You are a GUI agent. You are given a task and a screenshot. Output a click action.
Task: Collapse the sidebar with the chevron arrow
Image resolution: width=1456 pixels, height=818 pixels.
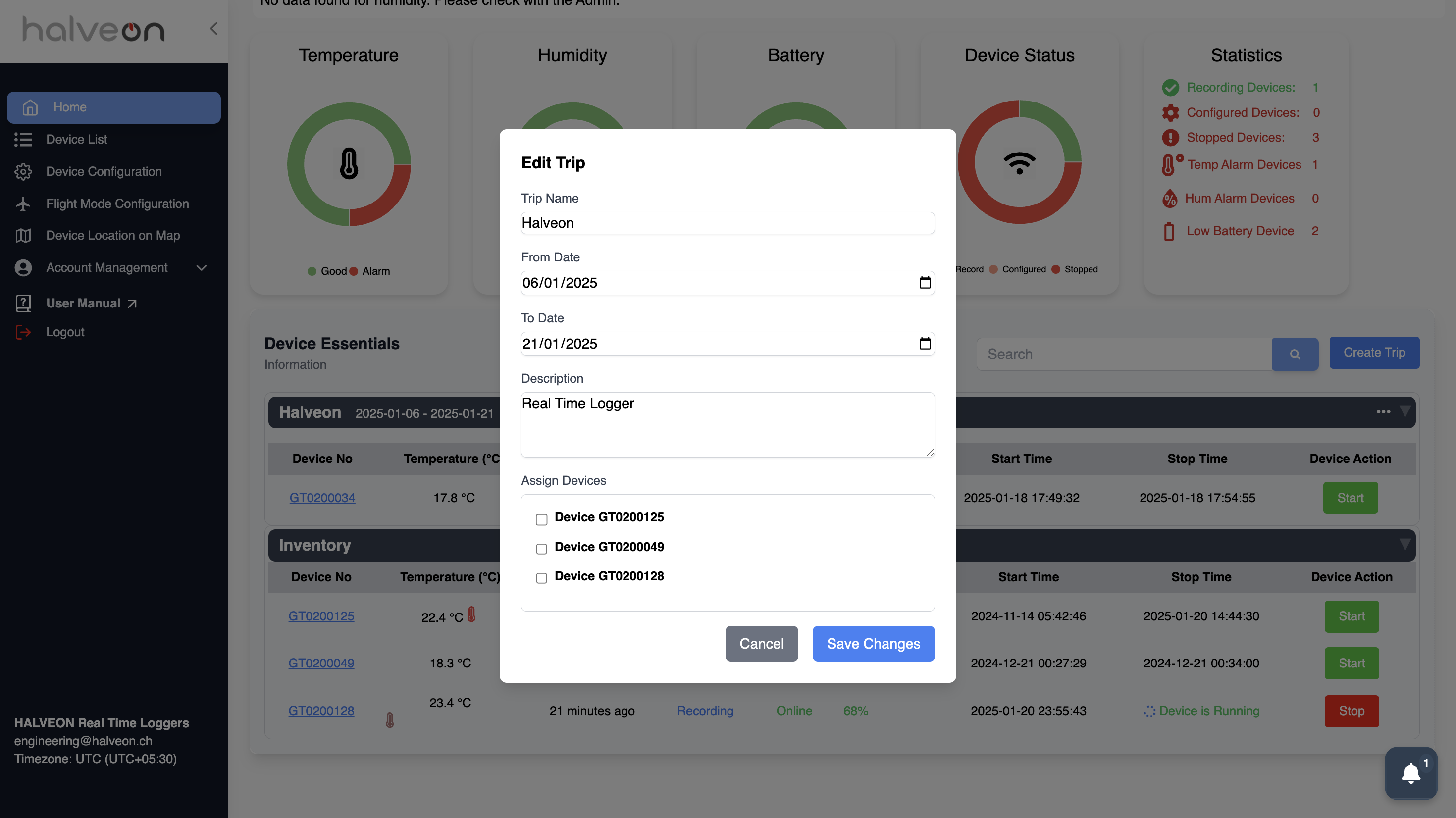coord(213,29)
